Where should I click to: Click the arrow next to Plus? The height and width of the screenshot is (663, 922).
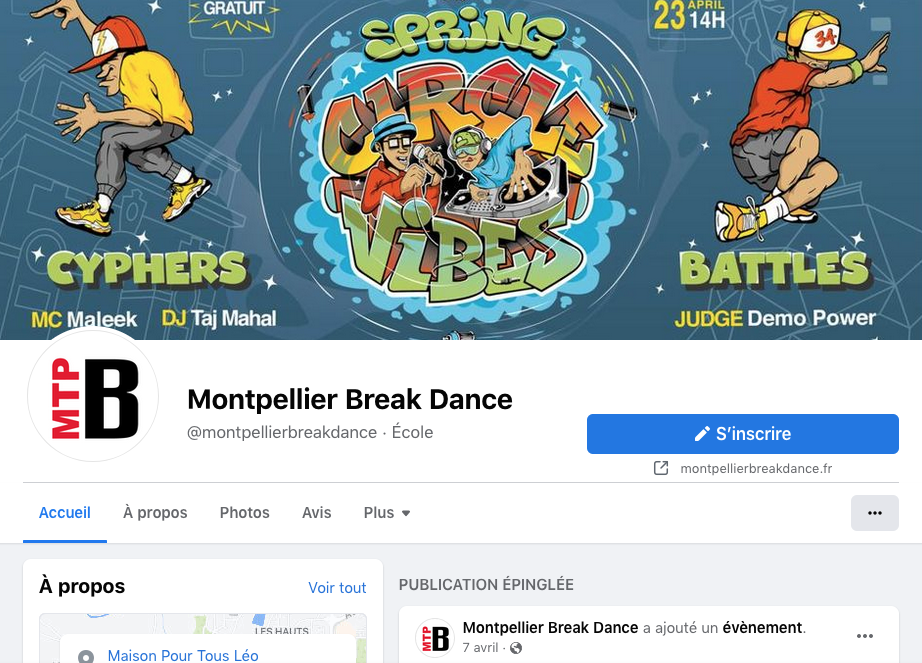[406, 513]
